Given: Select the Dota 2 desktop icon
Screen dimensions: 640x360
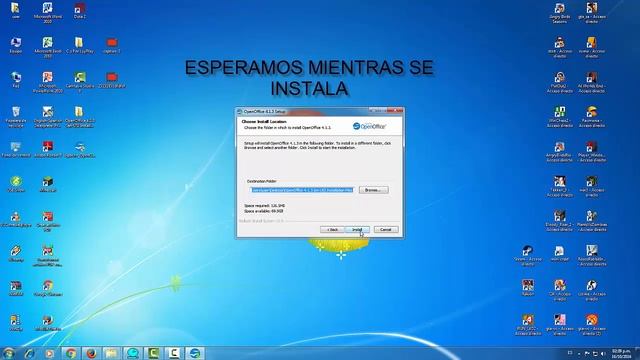Looking at the screenshot, I should coord(80,11).
